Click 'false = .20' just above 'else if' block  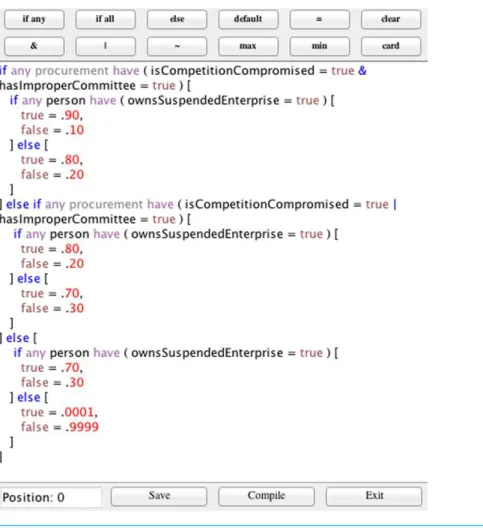(x=52, y=175)
